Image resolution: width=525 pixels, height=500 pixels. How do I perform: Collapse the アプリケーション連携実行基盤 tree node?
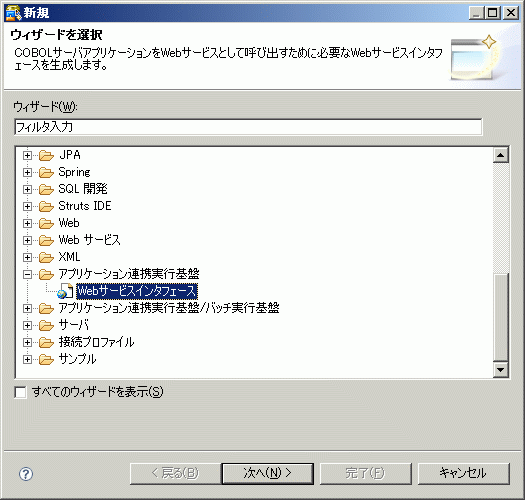[27, 275]
